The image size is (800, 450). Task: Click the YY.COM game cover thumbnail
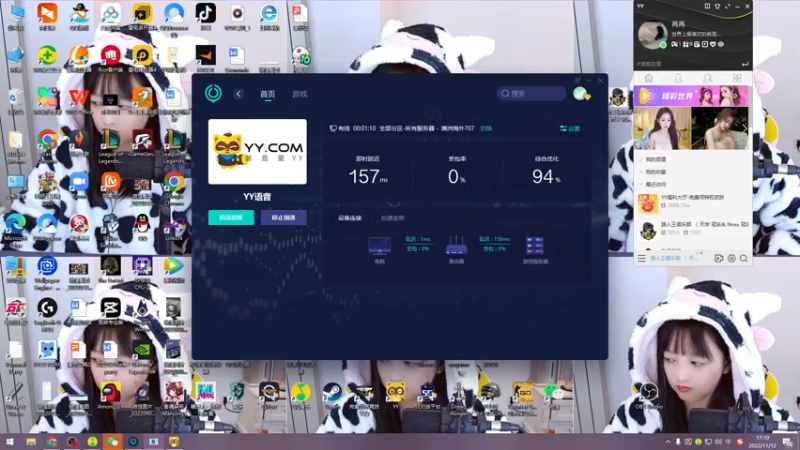point(257,152)
